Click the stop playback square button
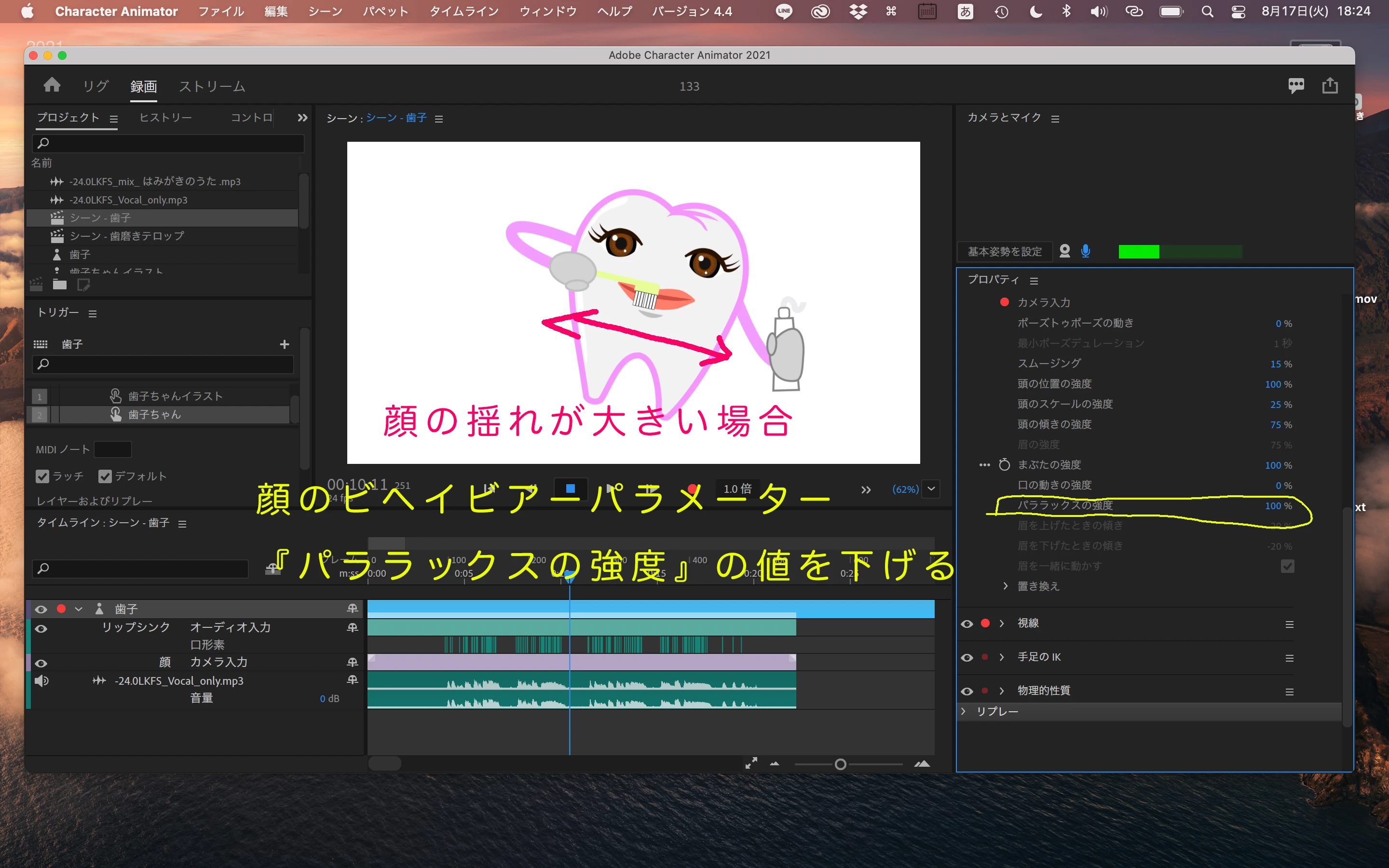This screenshot has width=1389, height=868. (570, 488)
